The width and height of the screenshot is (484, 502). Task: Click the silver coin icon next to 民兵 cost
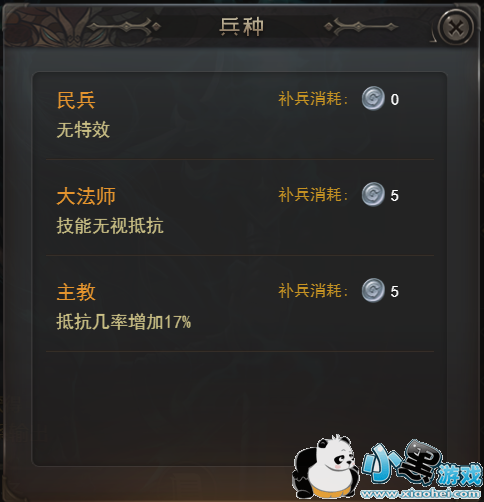click(x=373, y=99)
